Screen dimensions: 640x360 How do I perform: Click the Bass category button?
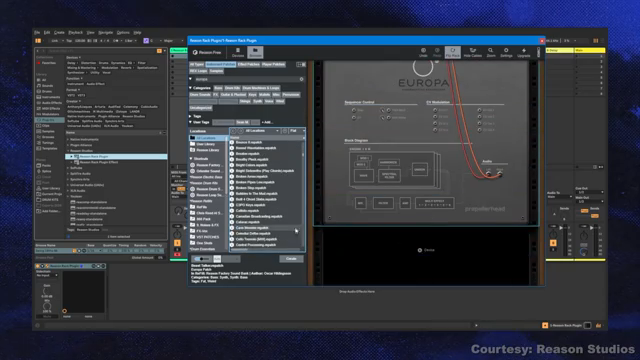[x=218, y=88]
